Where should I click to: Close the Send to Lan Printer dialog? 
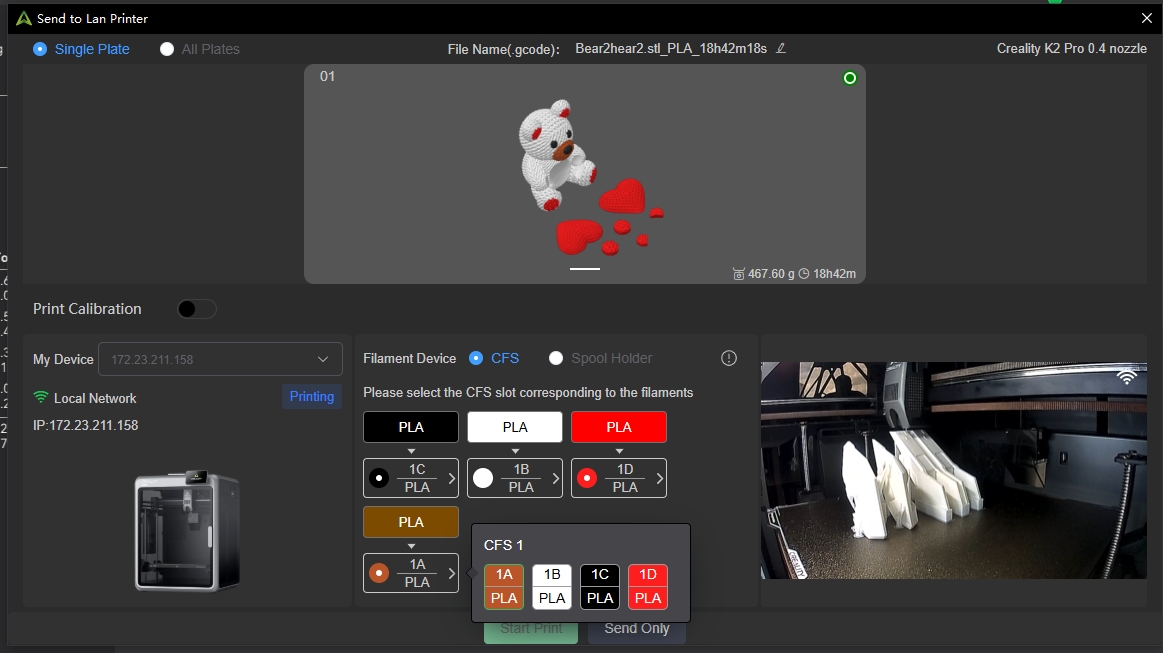1146,18
